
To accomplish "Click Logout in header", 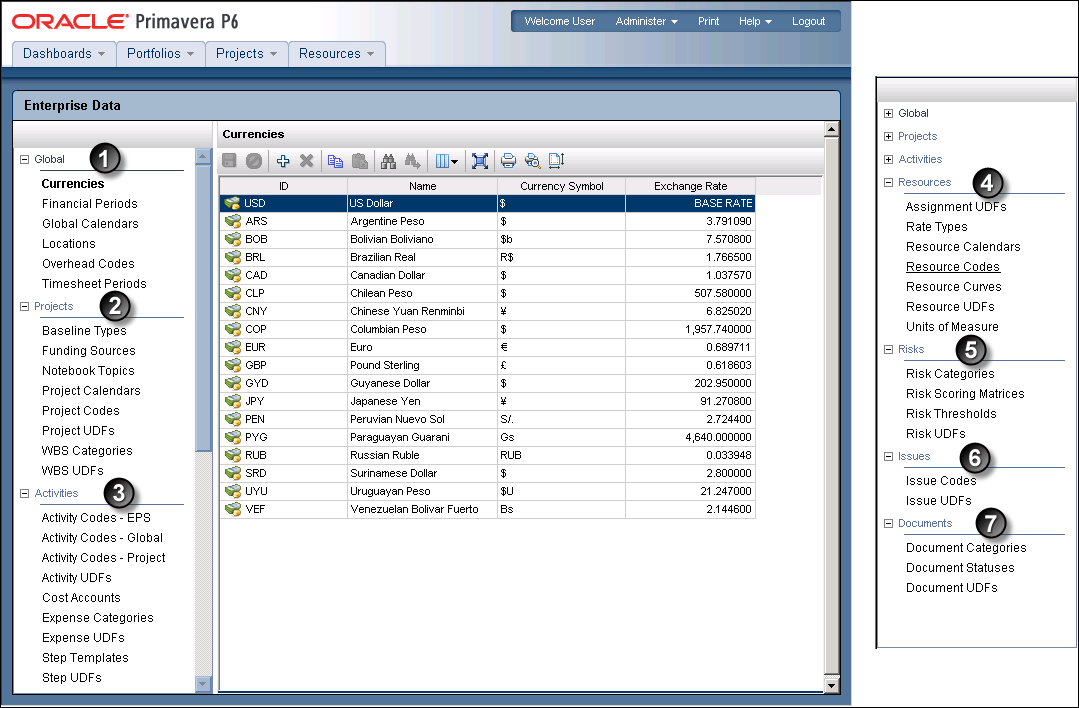I will point(808,21).
